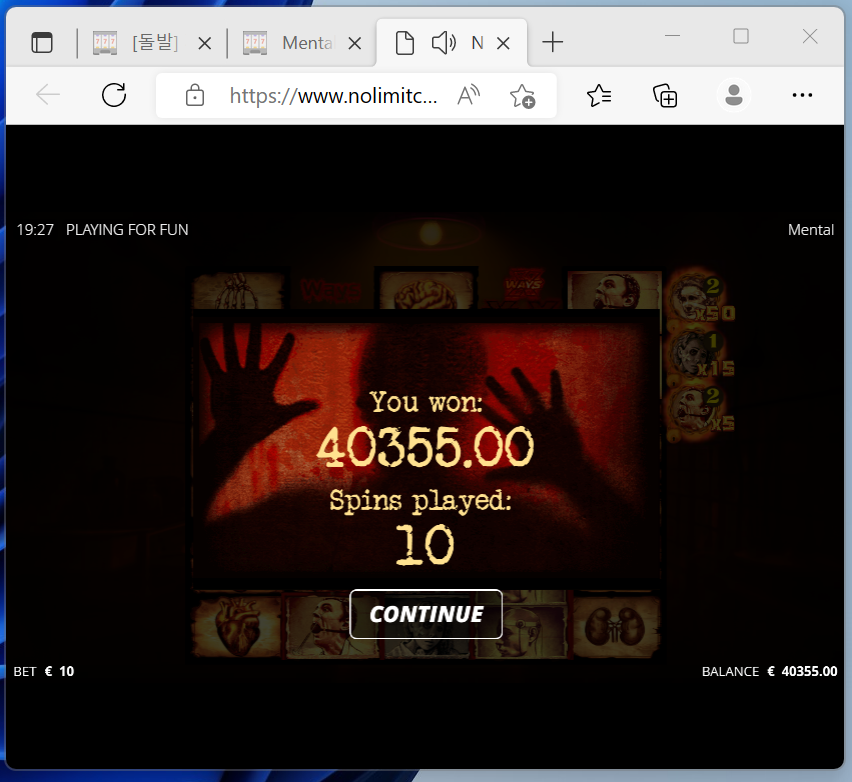Screen dimensions: 852x782
Task: Open a new tab with plus button
Action: click(x=553, y=42)
